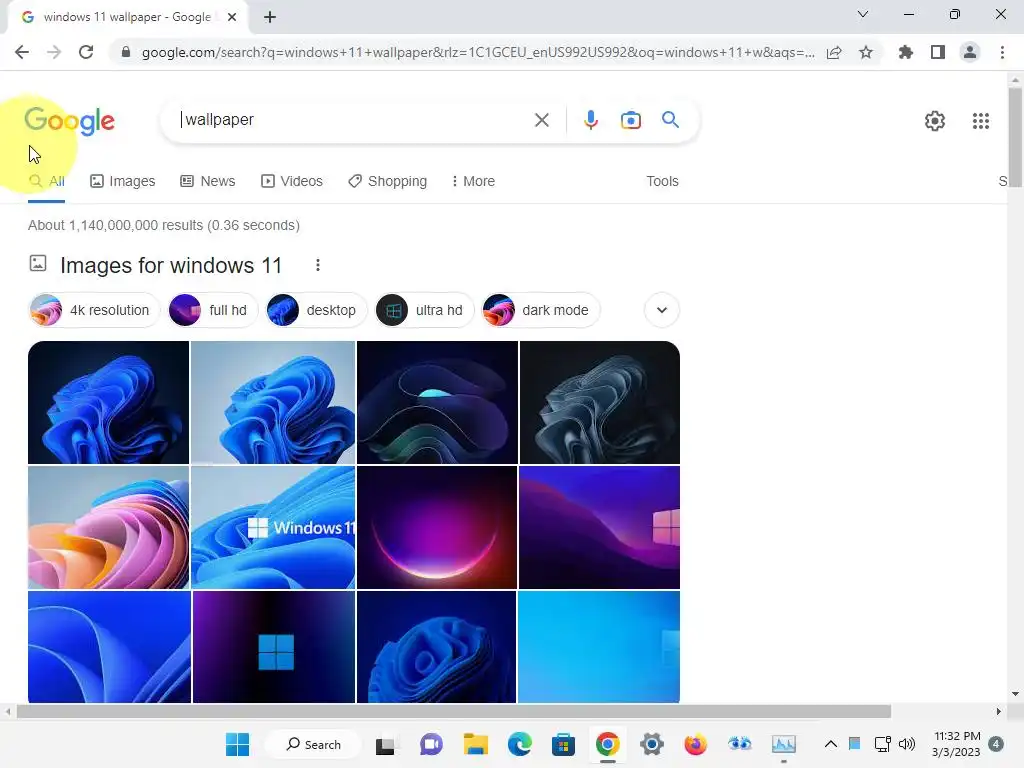Open the purple hills wallpaper thumbnail
Screen dimensions: 1024x768
[x=600, y=528]
